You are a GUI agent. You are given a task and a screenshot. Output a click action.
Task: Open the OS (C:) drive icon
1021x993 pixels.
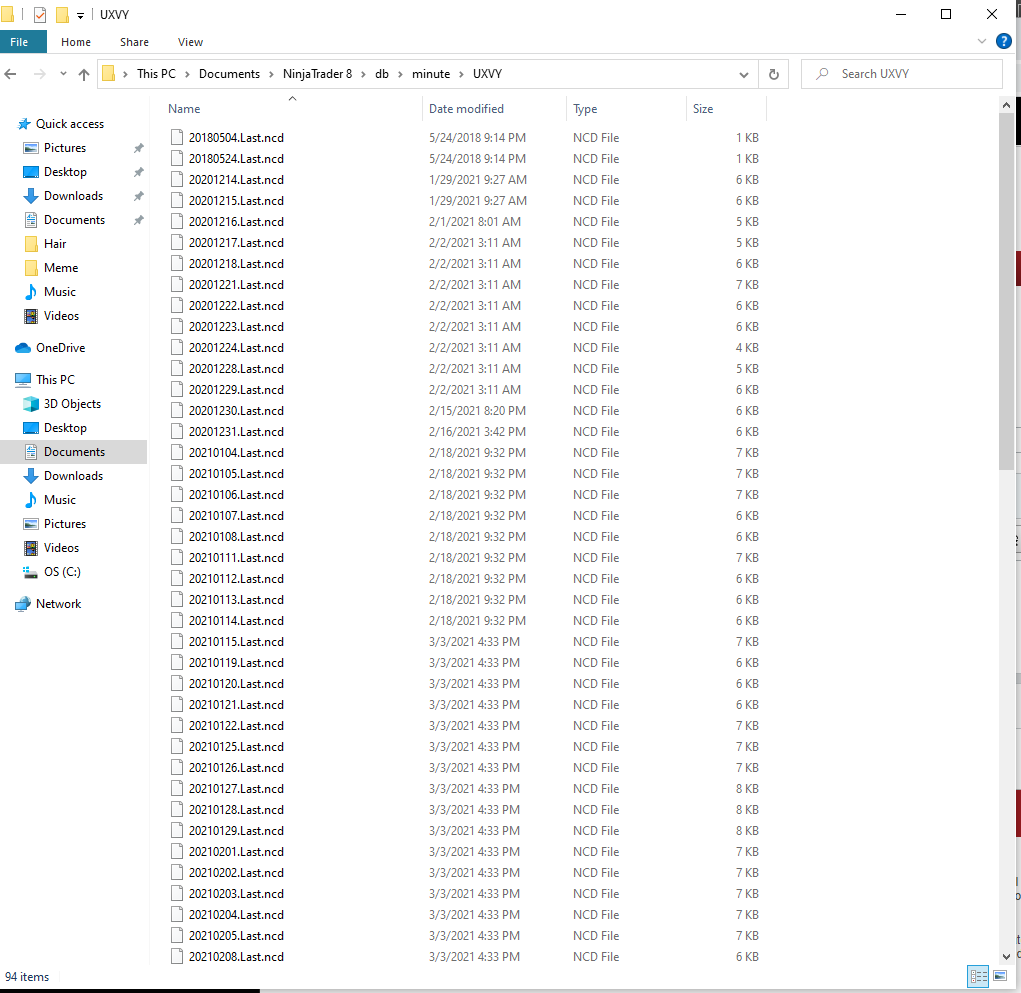point(31,572)
